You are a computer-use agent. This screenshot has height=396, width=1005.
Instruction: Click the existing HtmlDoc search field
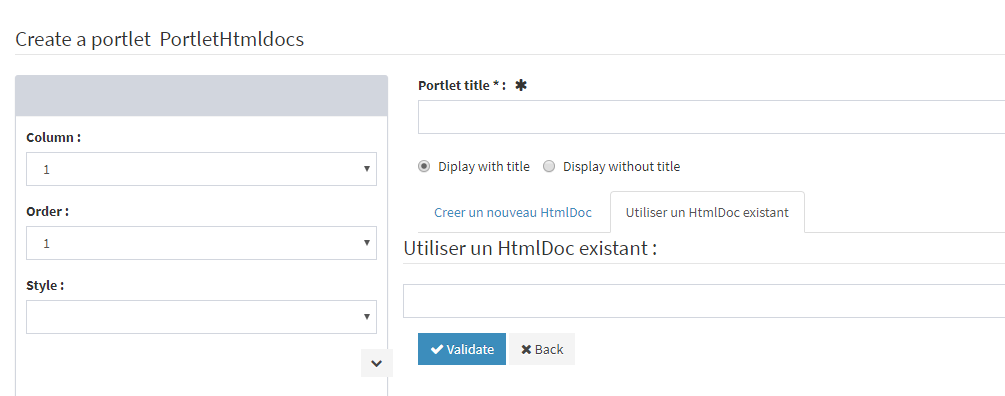click(704, 301)
